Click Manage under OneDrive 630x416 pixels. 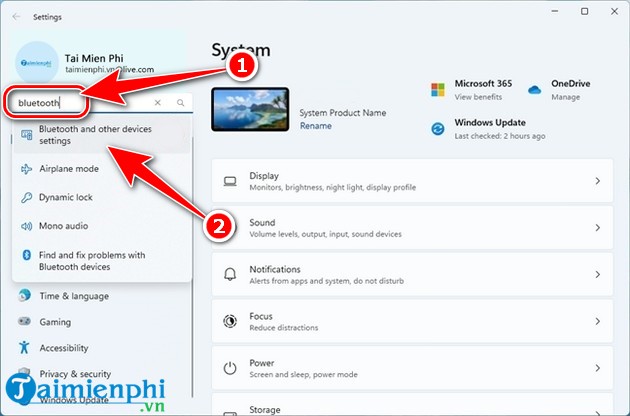(x=565, y=97)
